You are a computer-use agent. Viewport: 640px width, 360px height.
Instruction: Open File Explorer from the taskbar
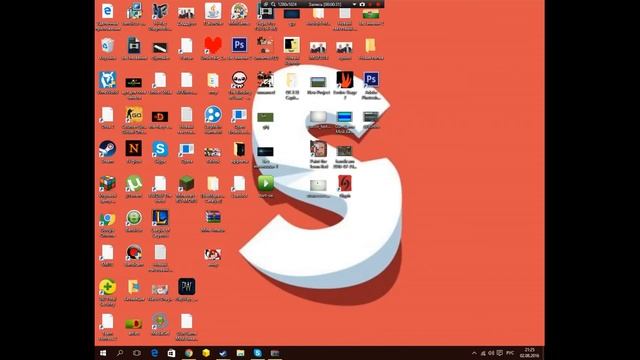[x=240, y=353]
